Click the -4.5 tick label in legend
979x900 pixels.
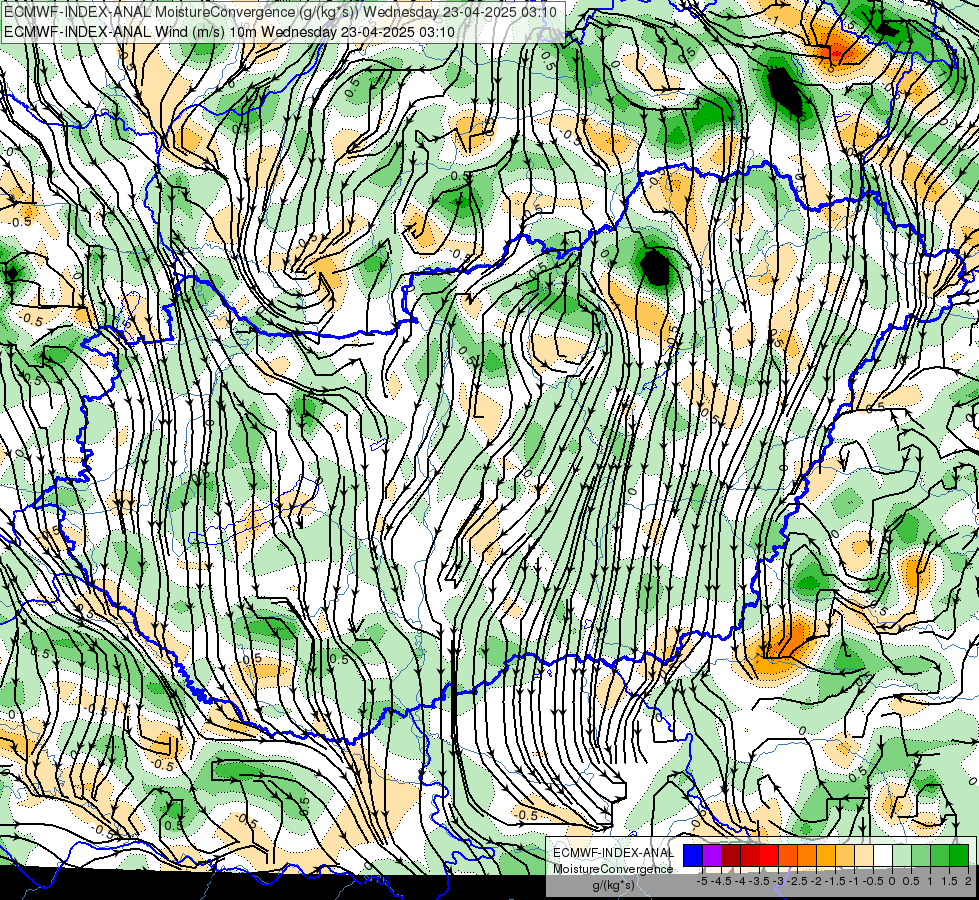[721, 881]
